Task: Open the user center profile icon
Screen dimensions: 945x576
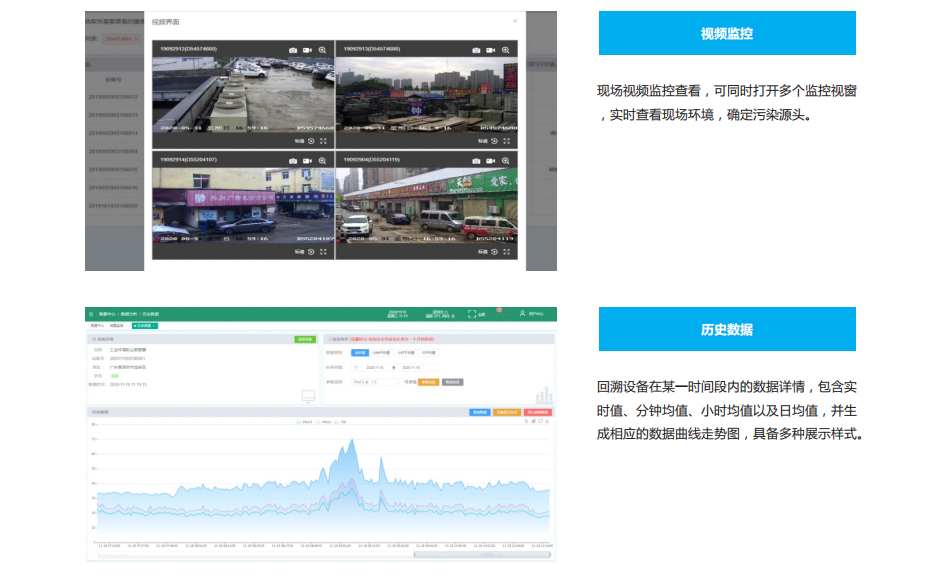Action: [x=523, y=313]
